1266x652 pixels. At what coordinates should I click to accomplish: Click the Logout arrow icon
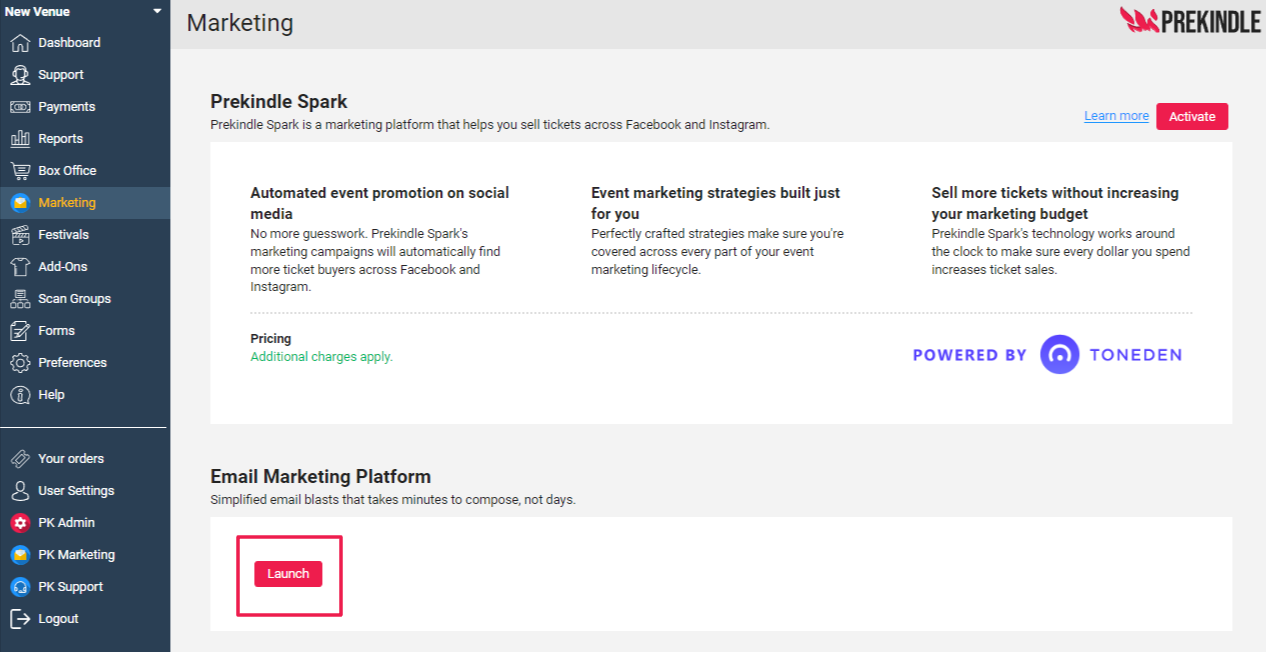coord(20,619)
